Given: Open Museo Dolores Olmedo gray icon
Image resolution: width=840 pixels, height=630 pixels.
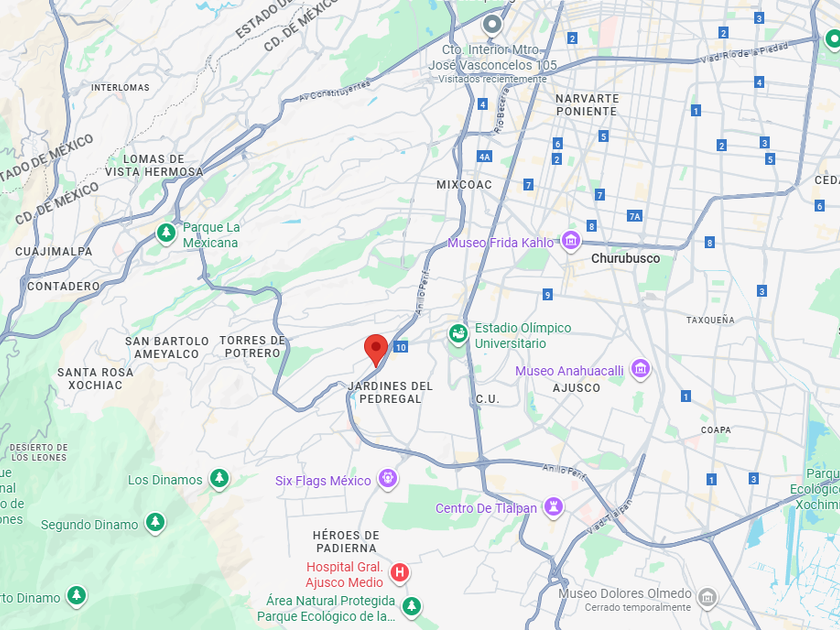Looking at the screenshot, I should coord(707,598).
